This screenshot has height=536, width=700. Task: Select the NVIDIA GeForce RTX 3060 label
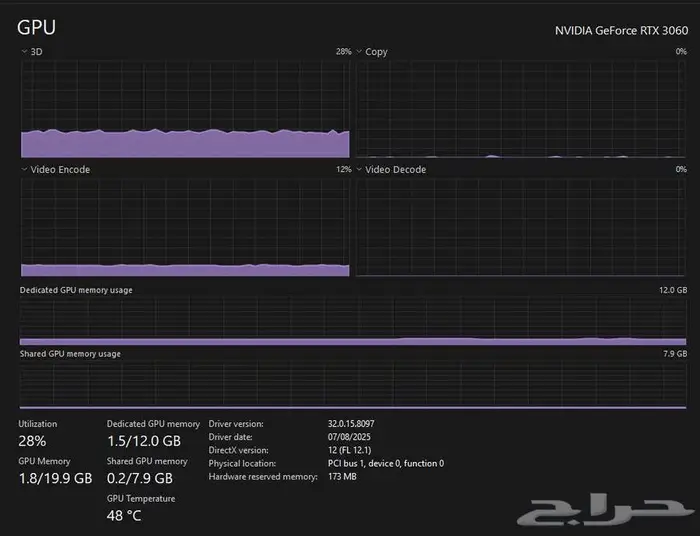[621, 30]
